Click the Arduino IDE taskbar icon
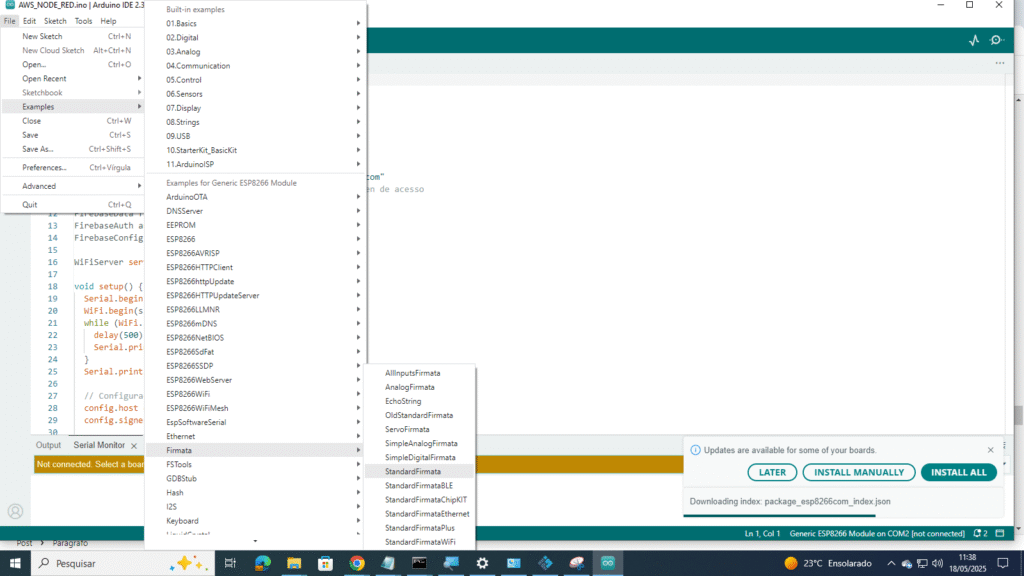Image resolution: width=1024 pixels, height=576 pixels. [x=606, y=563]
